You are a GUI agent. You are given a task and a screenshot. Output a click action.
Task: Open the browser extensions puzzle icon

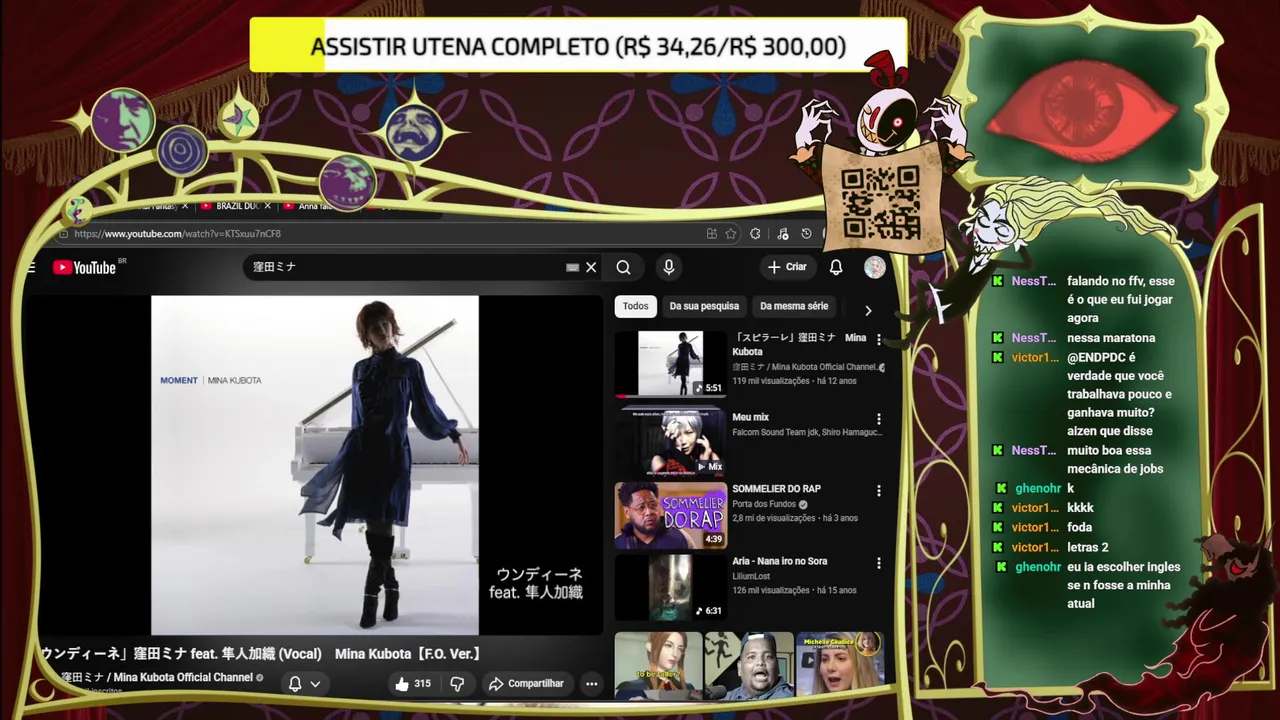point(755,234)
